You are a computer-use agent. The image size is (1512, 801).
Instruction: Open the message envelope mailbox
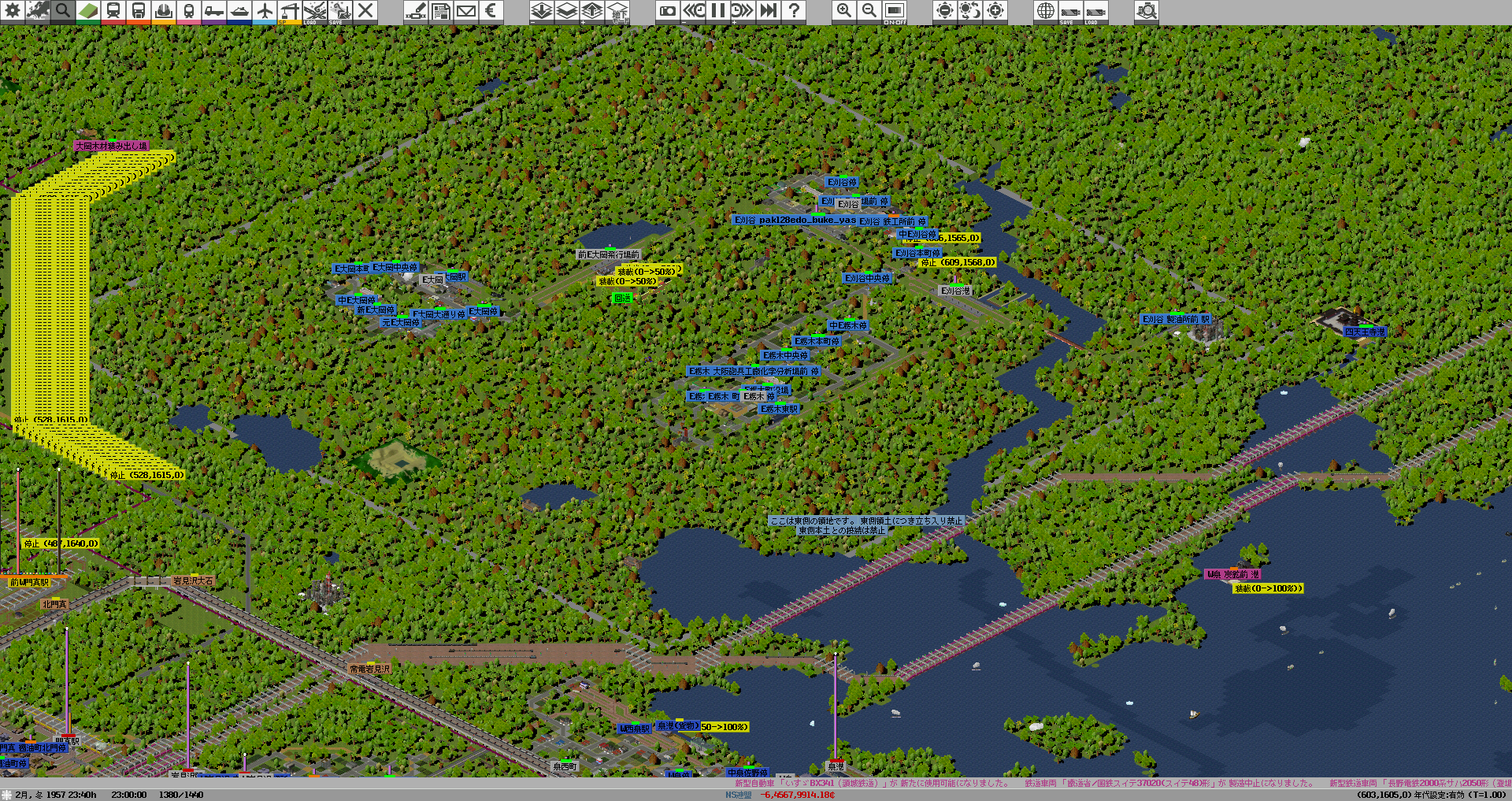point(466,11)
